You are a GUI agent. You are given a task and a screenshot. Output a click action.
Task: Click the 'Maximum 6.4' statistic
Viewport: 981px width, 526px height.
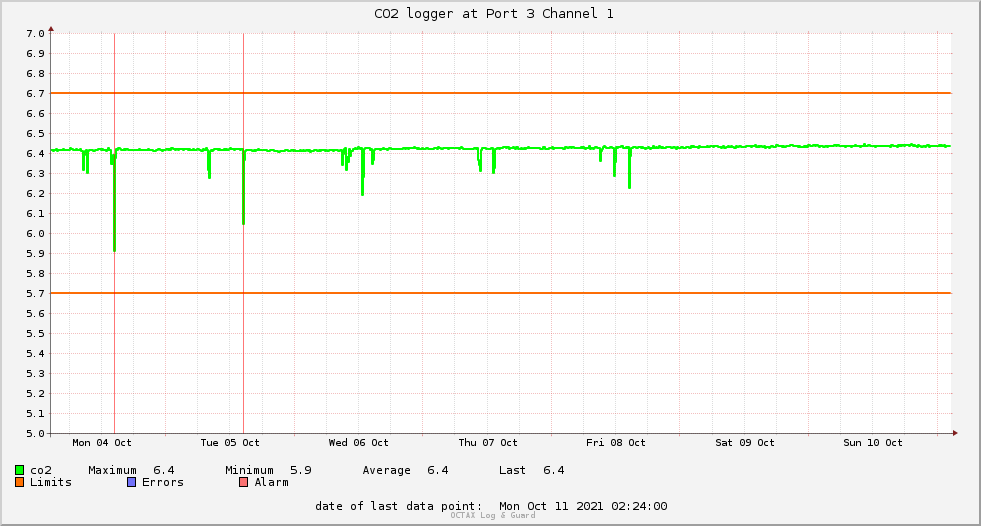(131, 470)
